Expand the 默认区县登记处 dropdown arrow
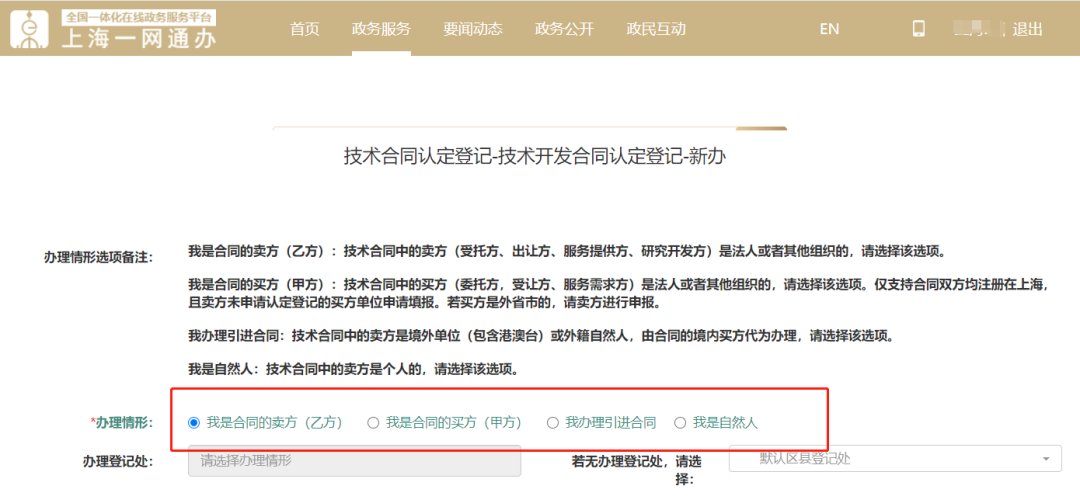The height and width of the screenshot is (500, 1080). click(1046, 459)
